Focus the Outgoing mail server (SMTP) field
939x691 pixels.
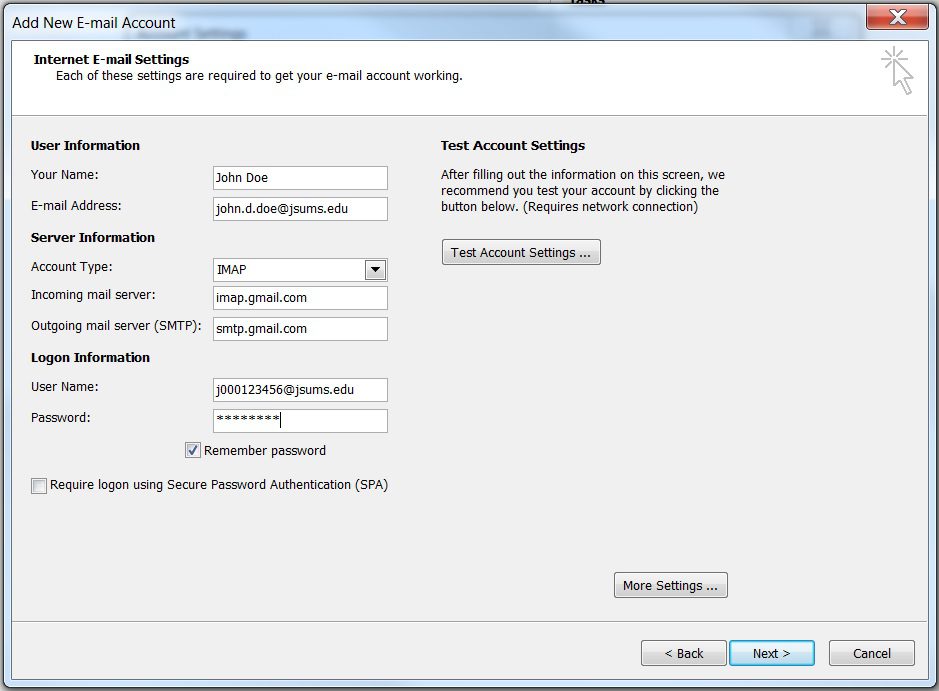[298, 328]
